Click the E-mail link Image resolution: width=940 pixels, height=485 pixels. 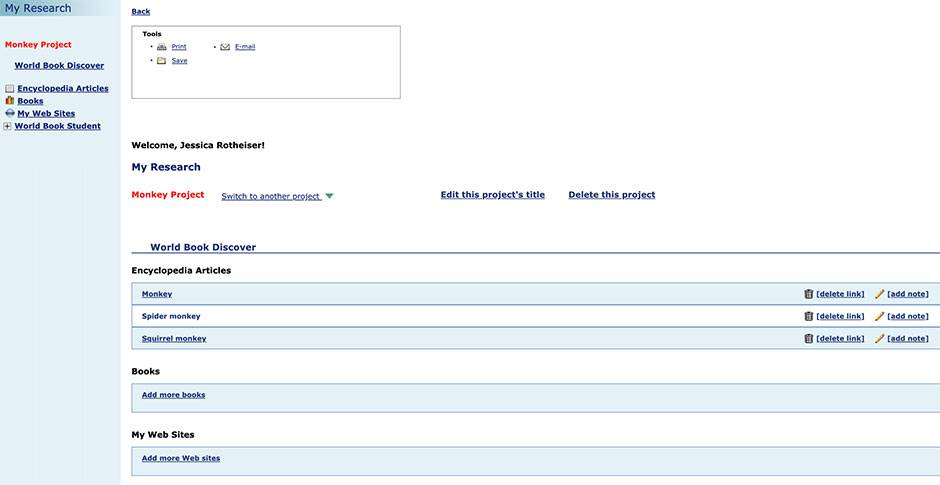click(x=245, y=47)
